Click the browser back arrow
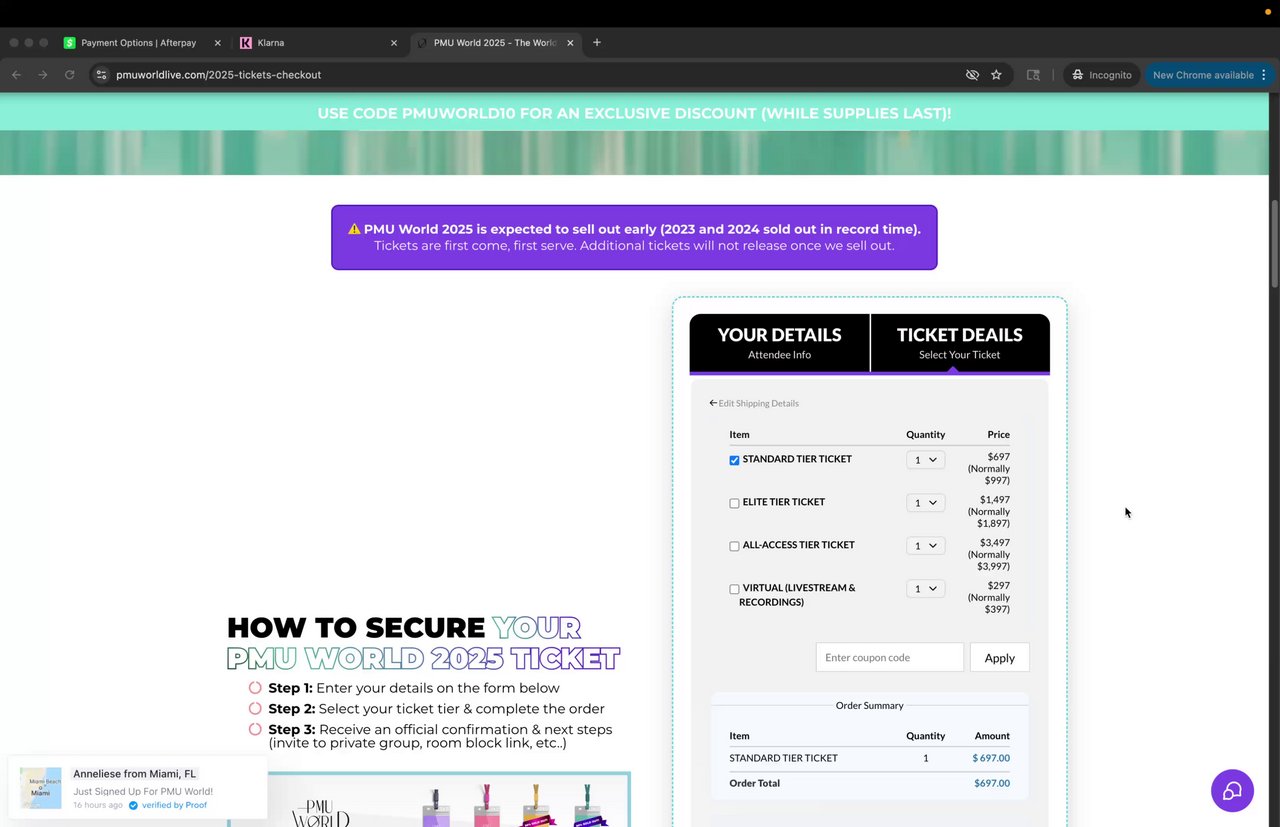The image size is (1280, 827). [16, 75]
